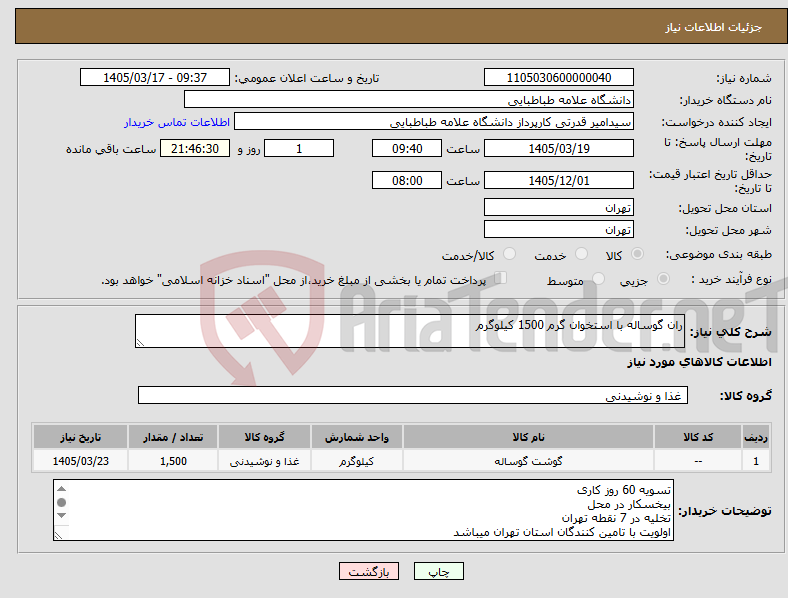The height and width of the screenshot is (598, 788).
Task: Click the بازگشت (back) button
Action: (x=369, y=571)
